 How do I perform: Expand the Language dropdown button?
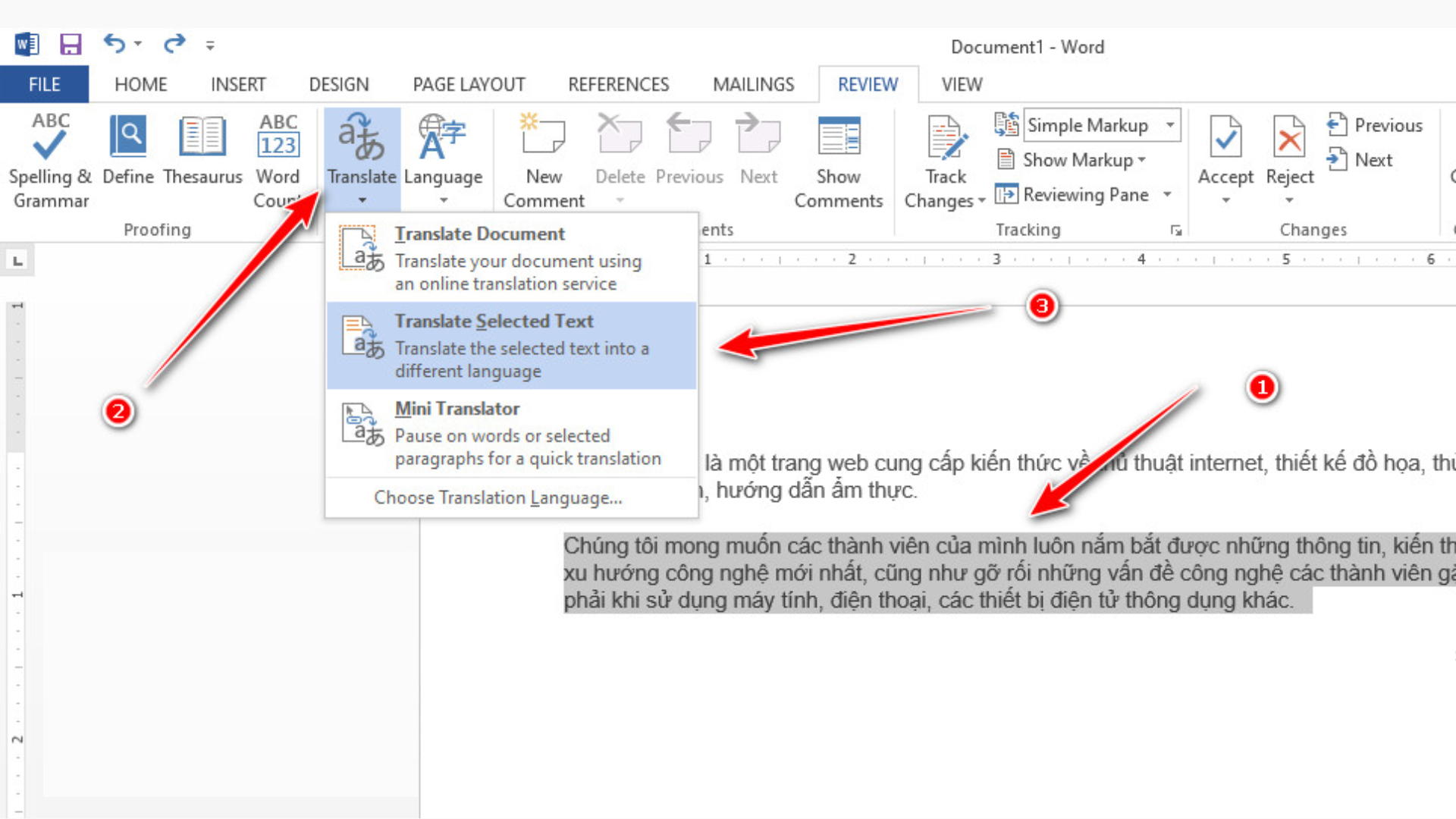click(444, 200)
